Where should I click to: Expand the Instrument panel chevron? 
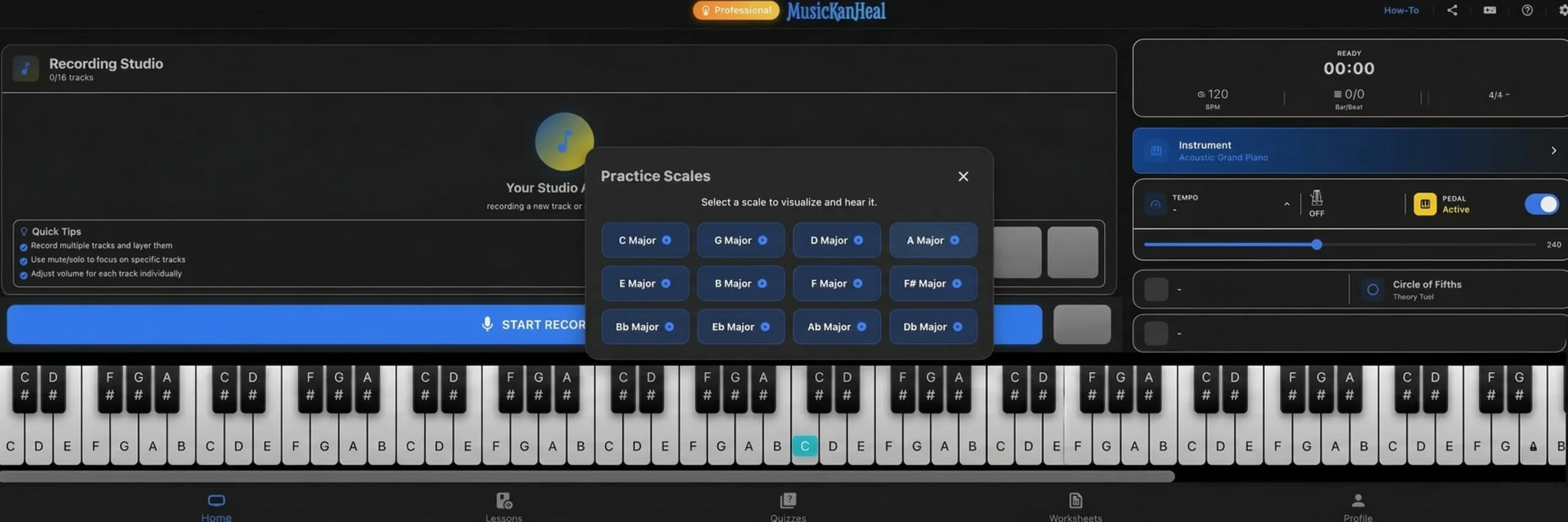tap(1553, 151)
